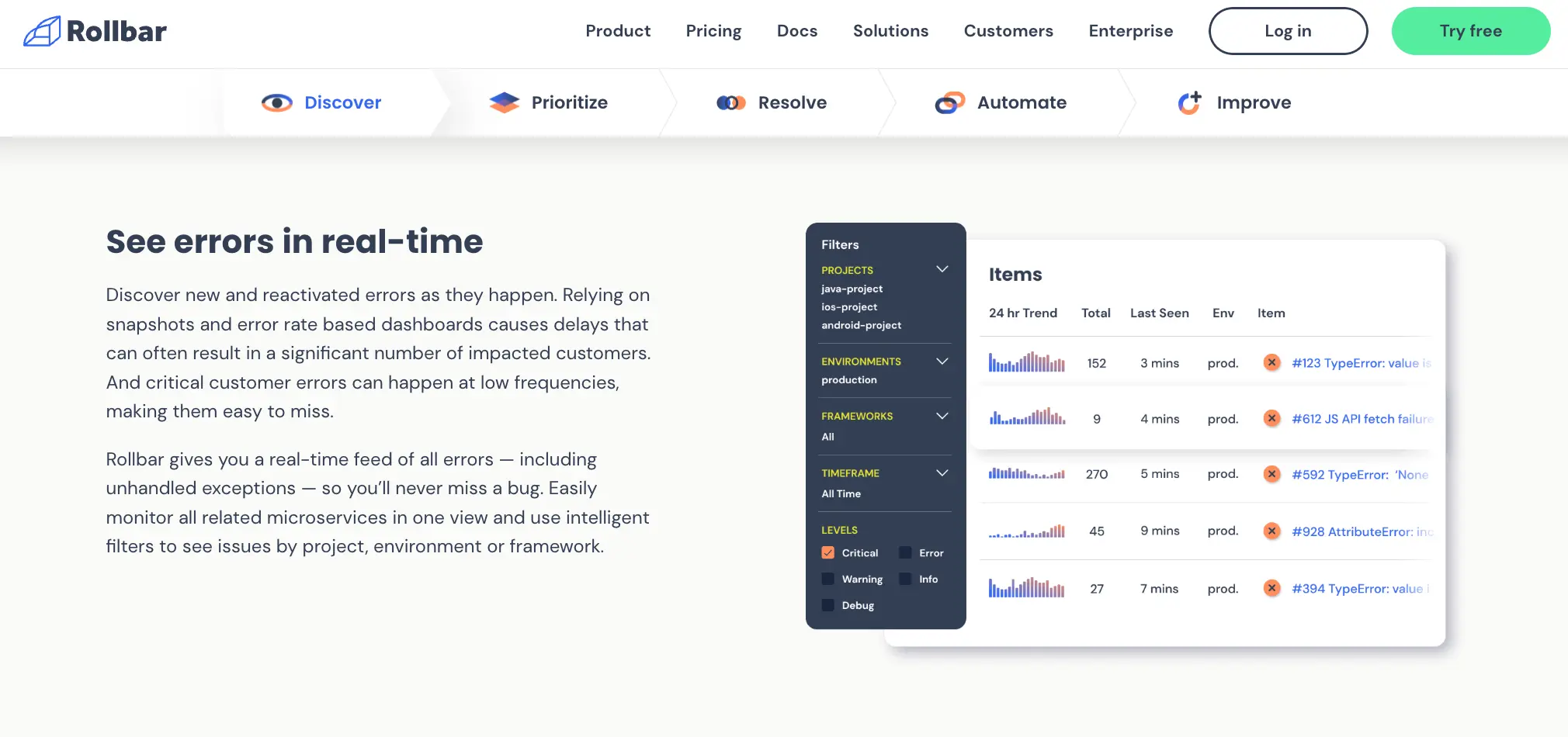Click the error icon beside #592 TypeError
The height and width of the screenshot is (737, 1568).
pos(1271,474)
